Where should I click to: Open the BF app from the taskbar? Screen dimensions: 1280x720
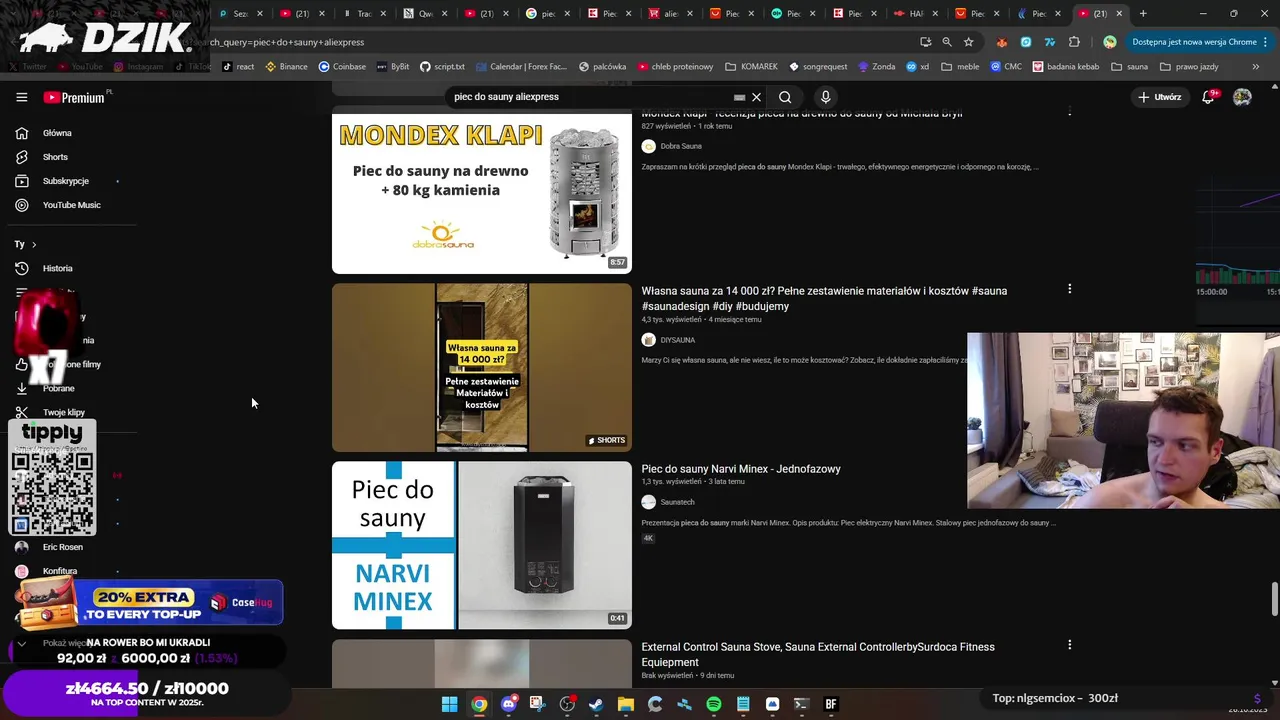(830, 704)
